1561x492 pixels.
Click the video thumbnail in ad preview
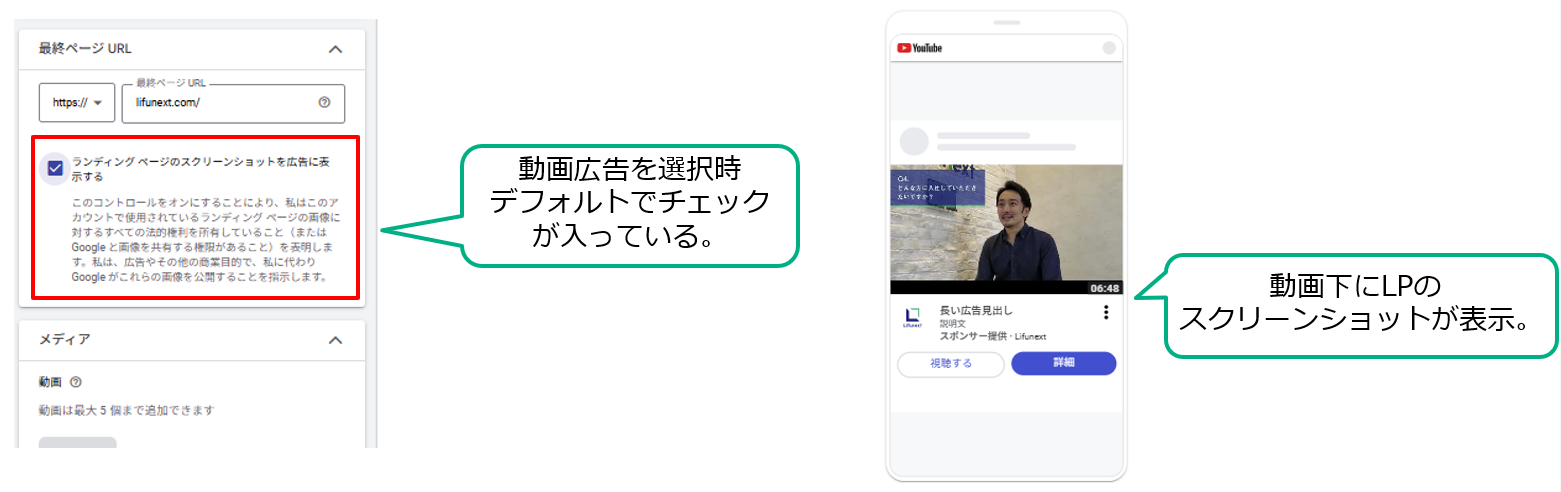(x=1006, y=230)
